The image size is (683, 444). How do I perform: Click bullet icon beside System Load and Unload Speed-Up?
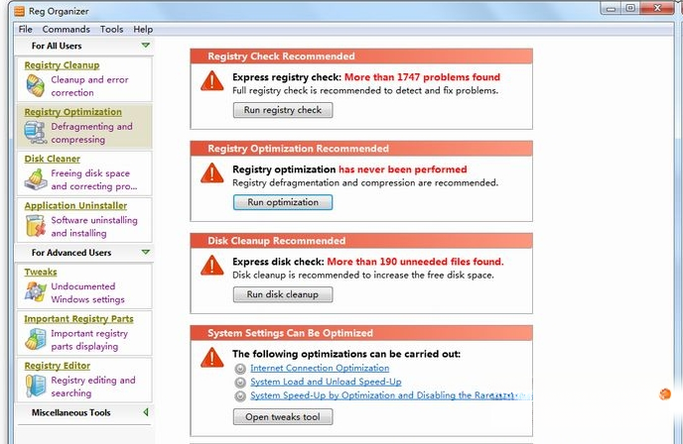(240, 383)
